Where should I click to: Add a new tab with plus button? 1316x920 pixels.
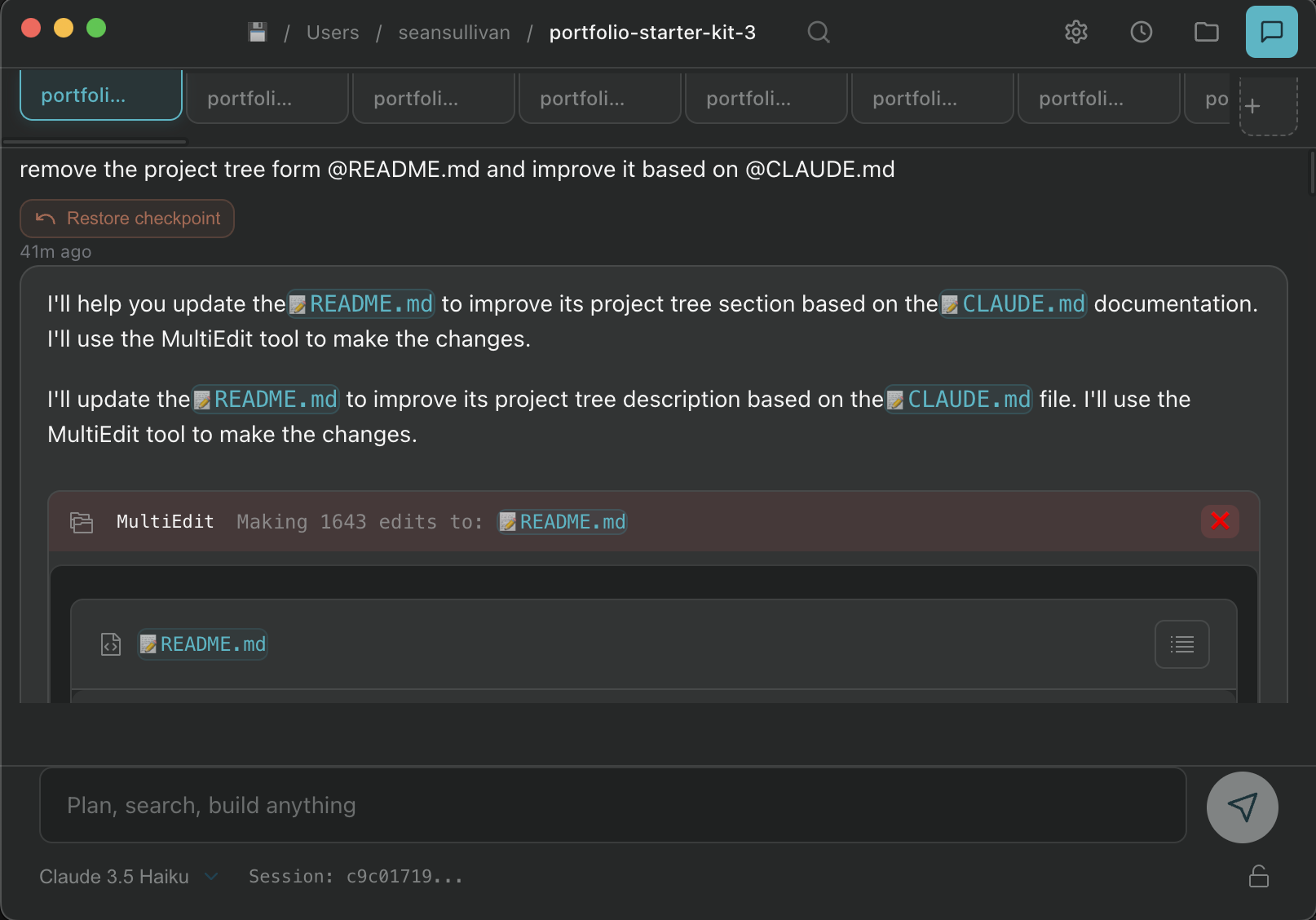(1269, 106)
